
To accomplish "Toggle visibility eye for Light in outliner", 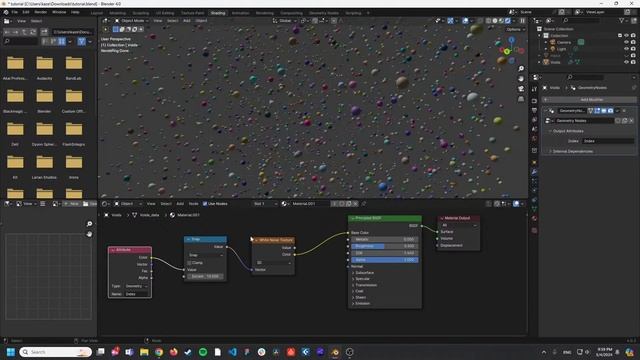I will coord(627,49).
